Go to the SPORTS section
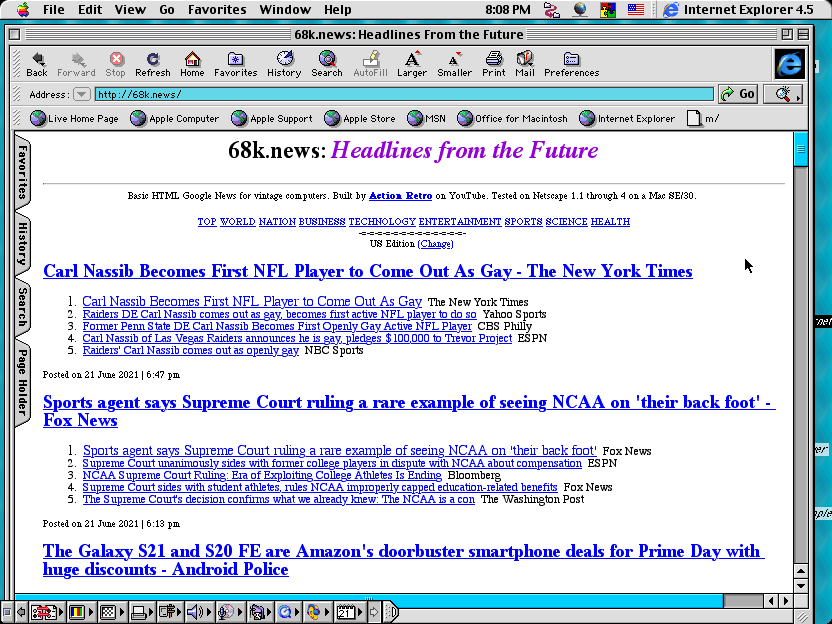Image resolution: width=832 pixels, height=624 pixels. tap(523, 222)
